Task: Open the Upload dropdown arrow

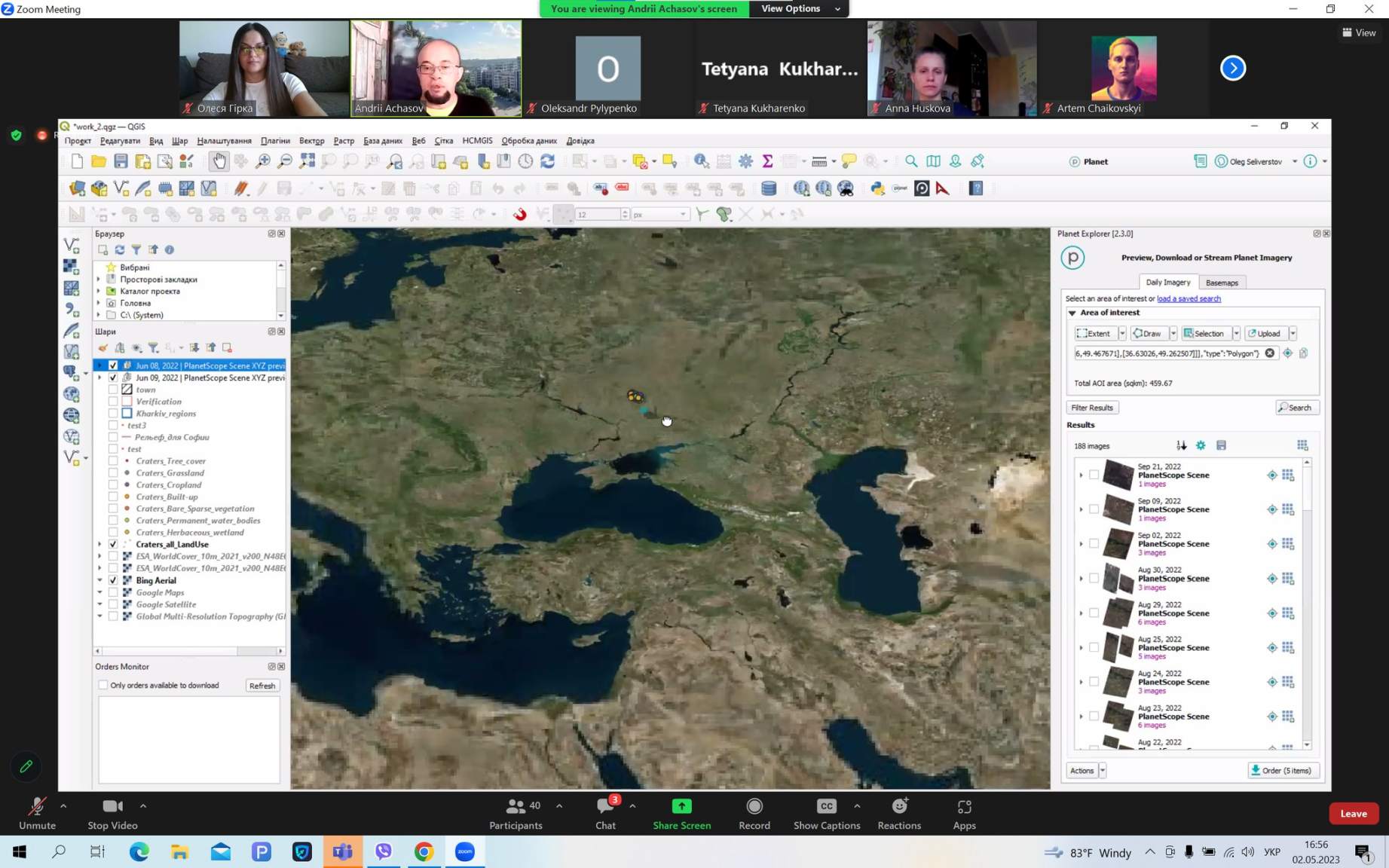Action: [1293, 333]
